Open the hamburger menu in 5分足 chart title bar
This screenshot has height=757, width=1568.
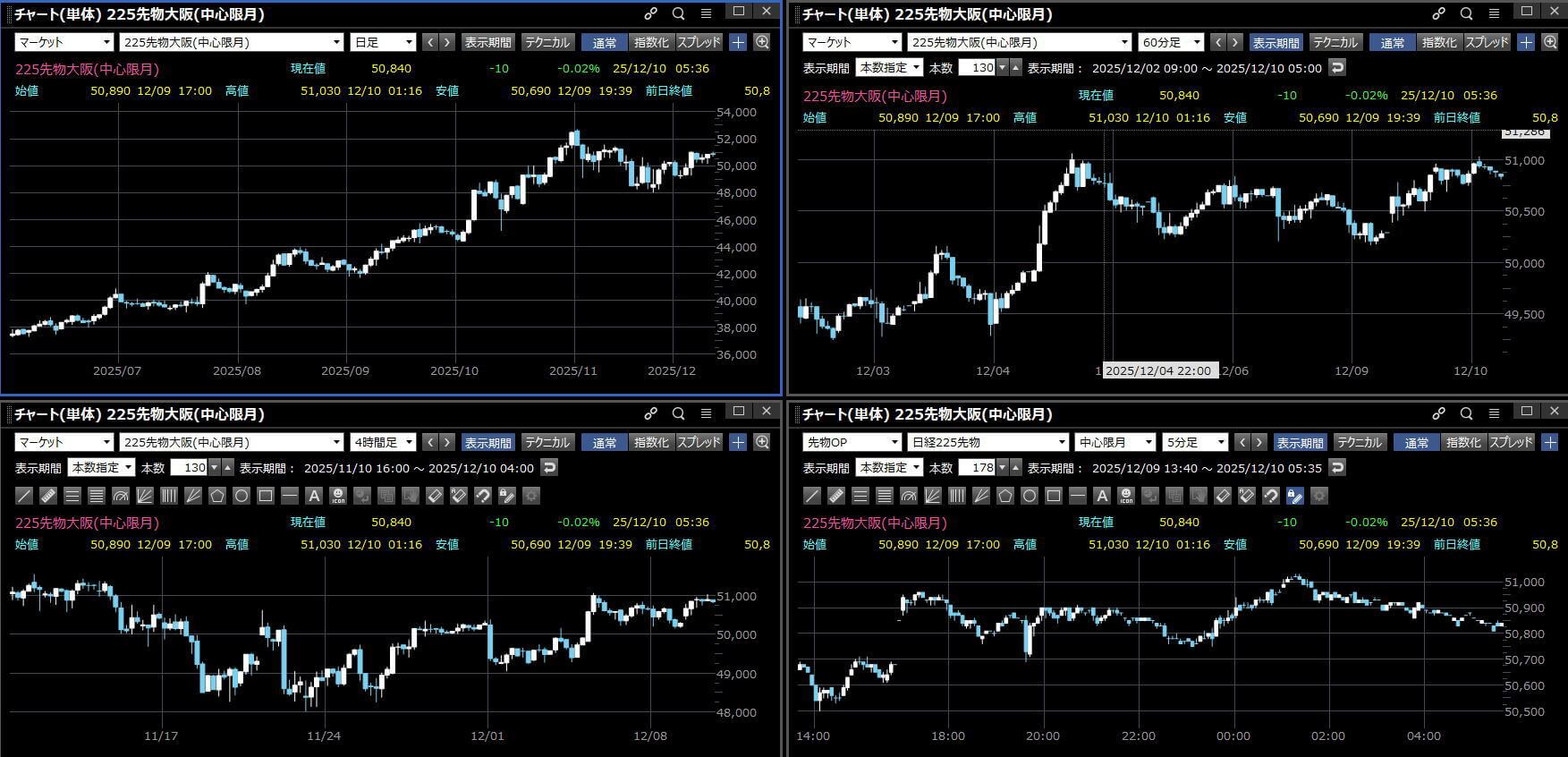1494,413
